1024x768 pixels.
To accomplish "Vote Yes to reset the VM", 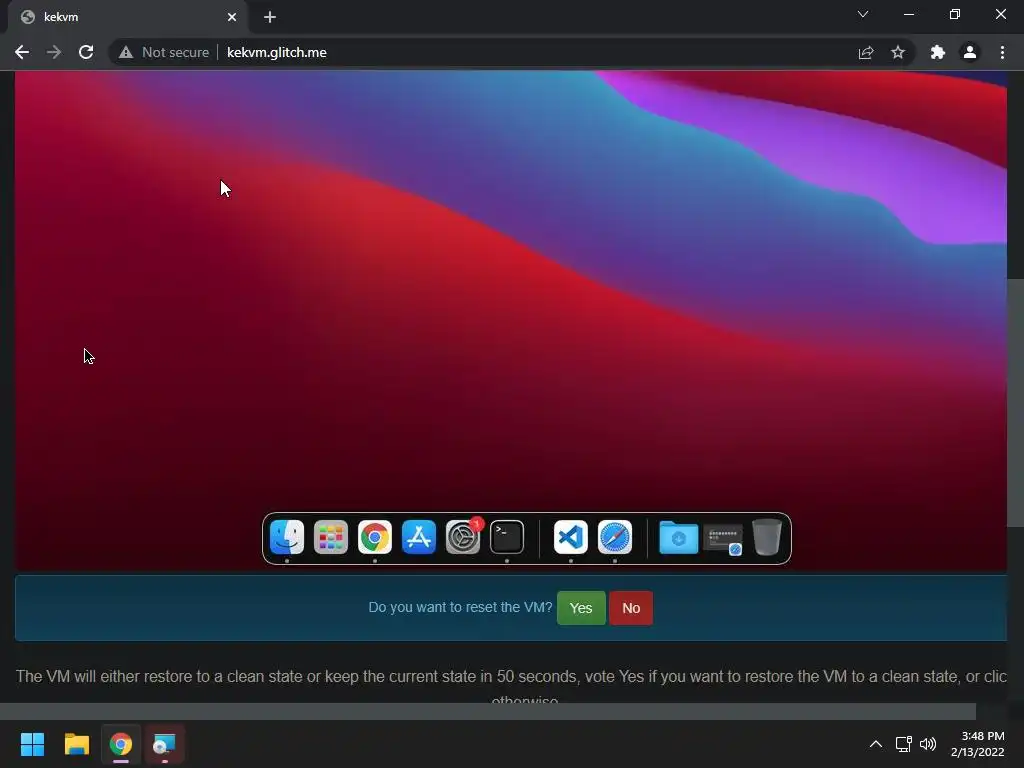I will (x=581, y=608).
